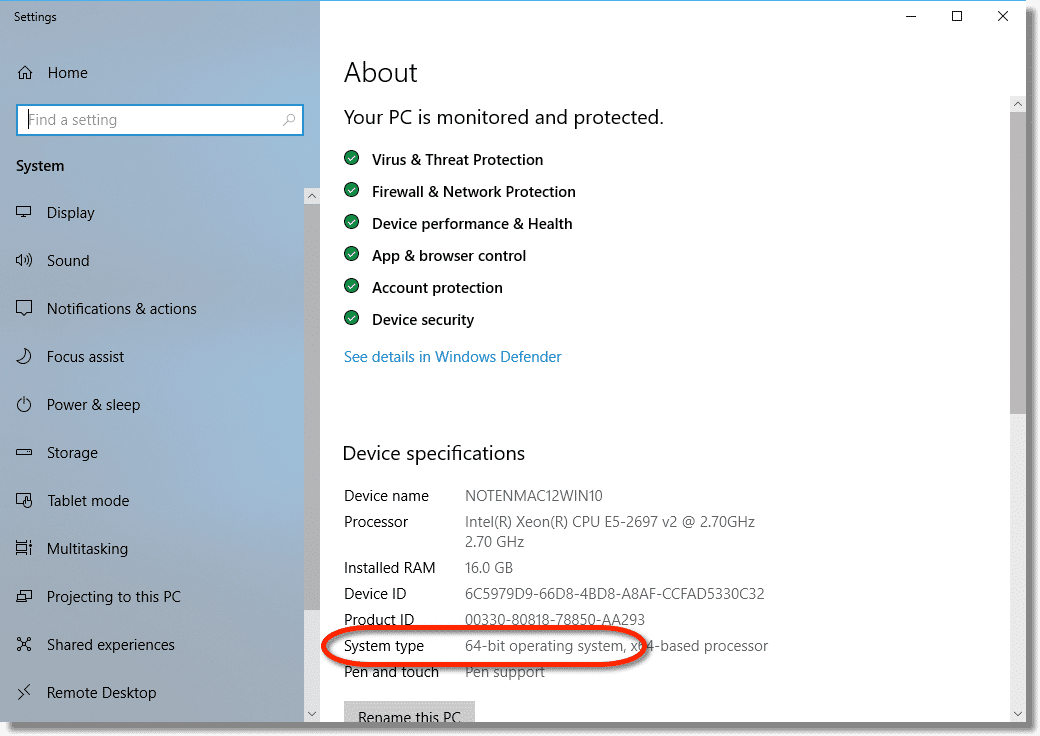Maximize the Settings window
Image resolution: width=1040 pixels, height=736 pixels.
957,16
